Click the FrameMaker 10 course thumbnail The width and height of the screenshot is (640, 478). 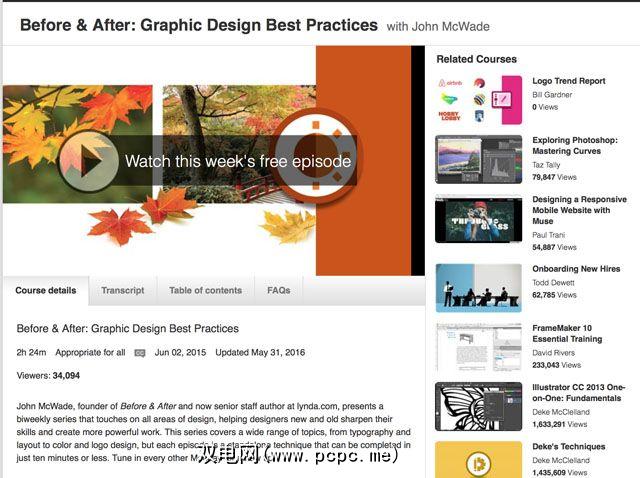tap(479, 347)
